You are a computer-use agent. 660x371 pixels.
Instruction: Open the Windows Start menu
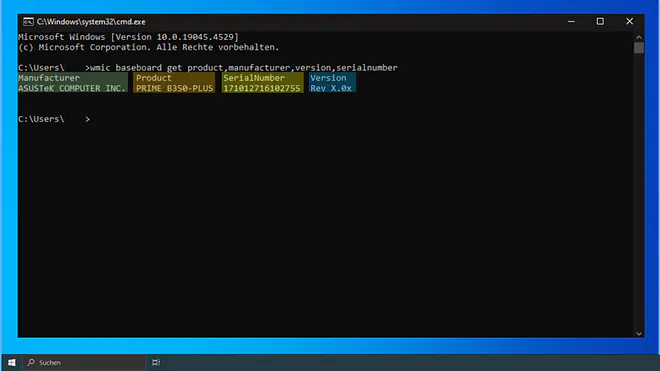(x=12, y=363)
